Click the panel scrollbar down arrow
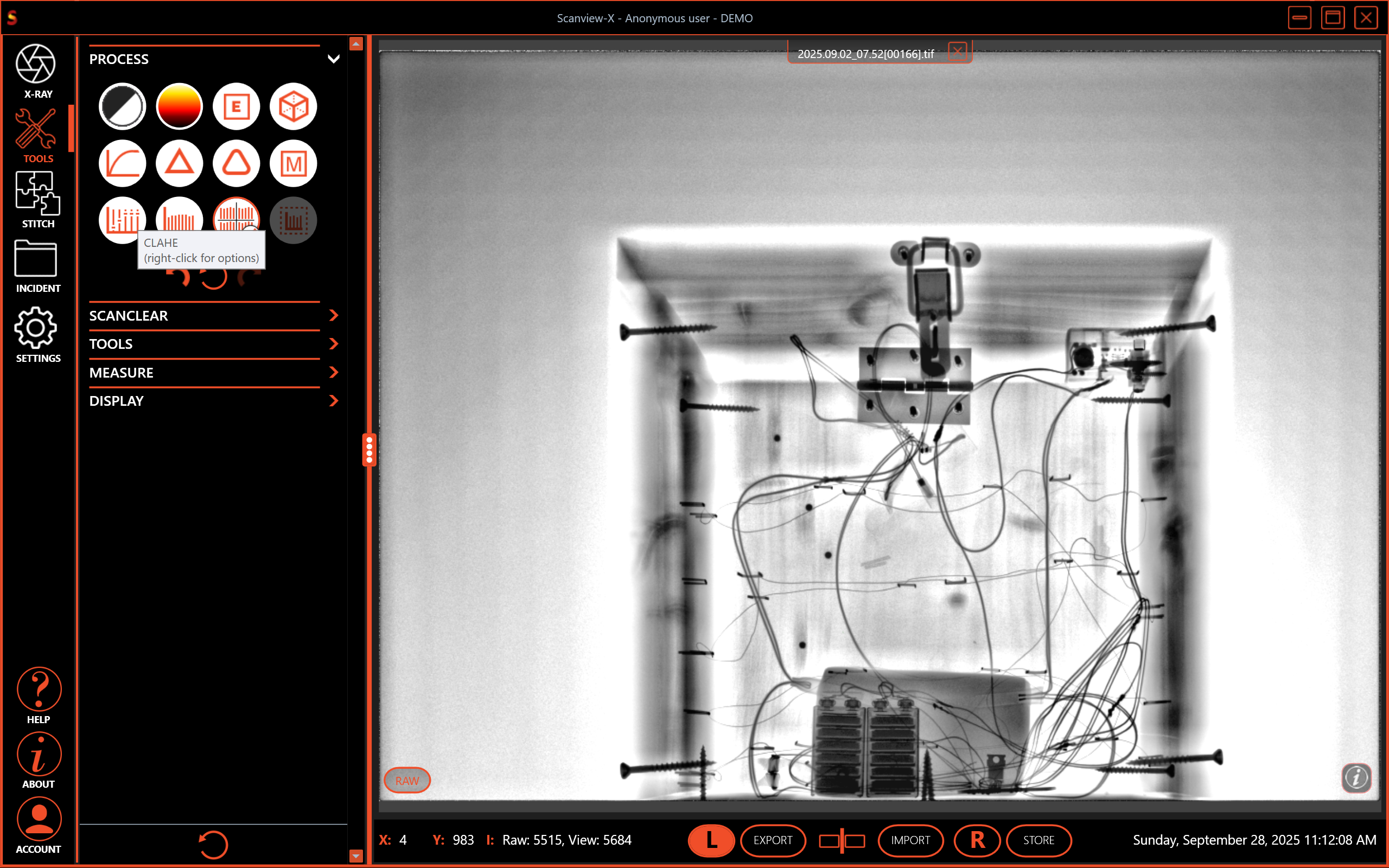Image resolution: width=1389 pixels, height=868 pixels. pyautogui.click(x=356, y=856)
